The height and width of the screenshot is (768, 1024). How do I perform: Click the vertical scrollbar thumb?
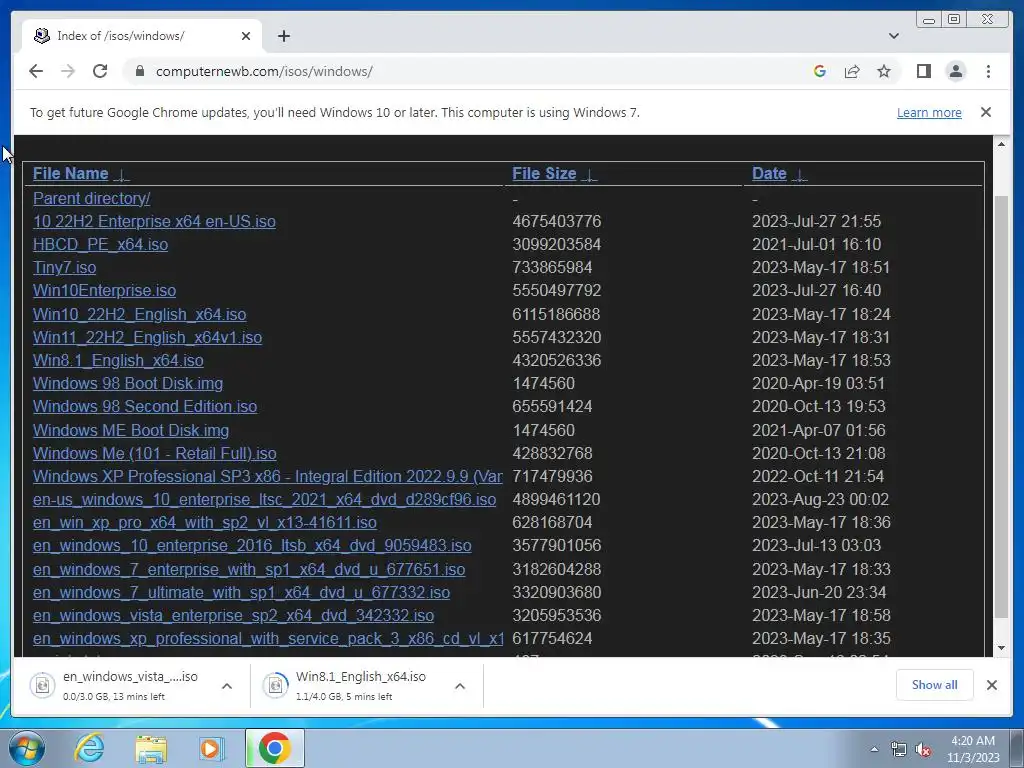tap(1001, 406)
